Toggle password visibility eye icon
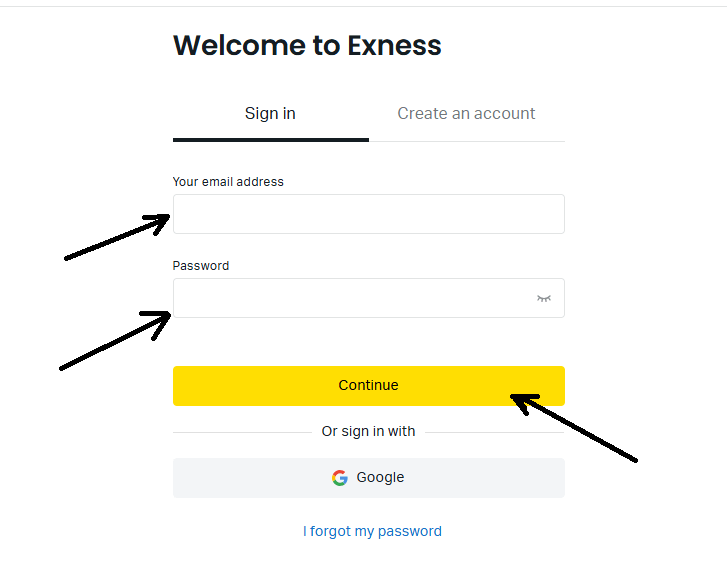The width and height of the screenshot is (727, 573). (x=543, y=298)
